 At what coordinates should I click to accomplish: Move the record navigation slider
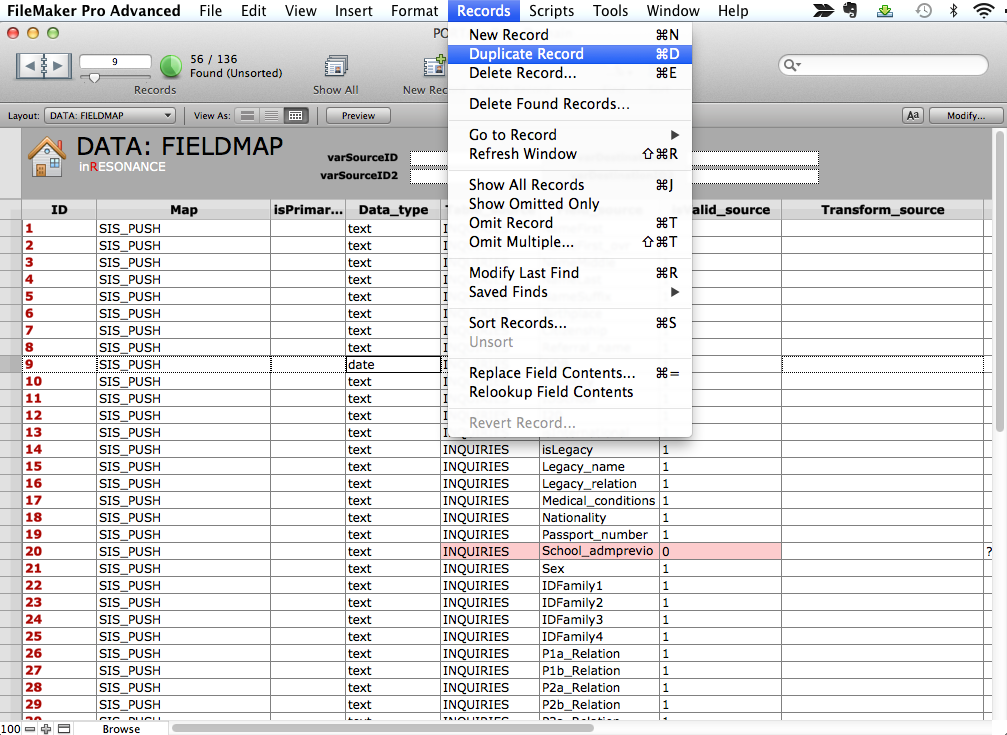pos(94,78)
